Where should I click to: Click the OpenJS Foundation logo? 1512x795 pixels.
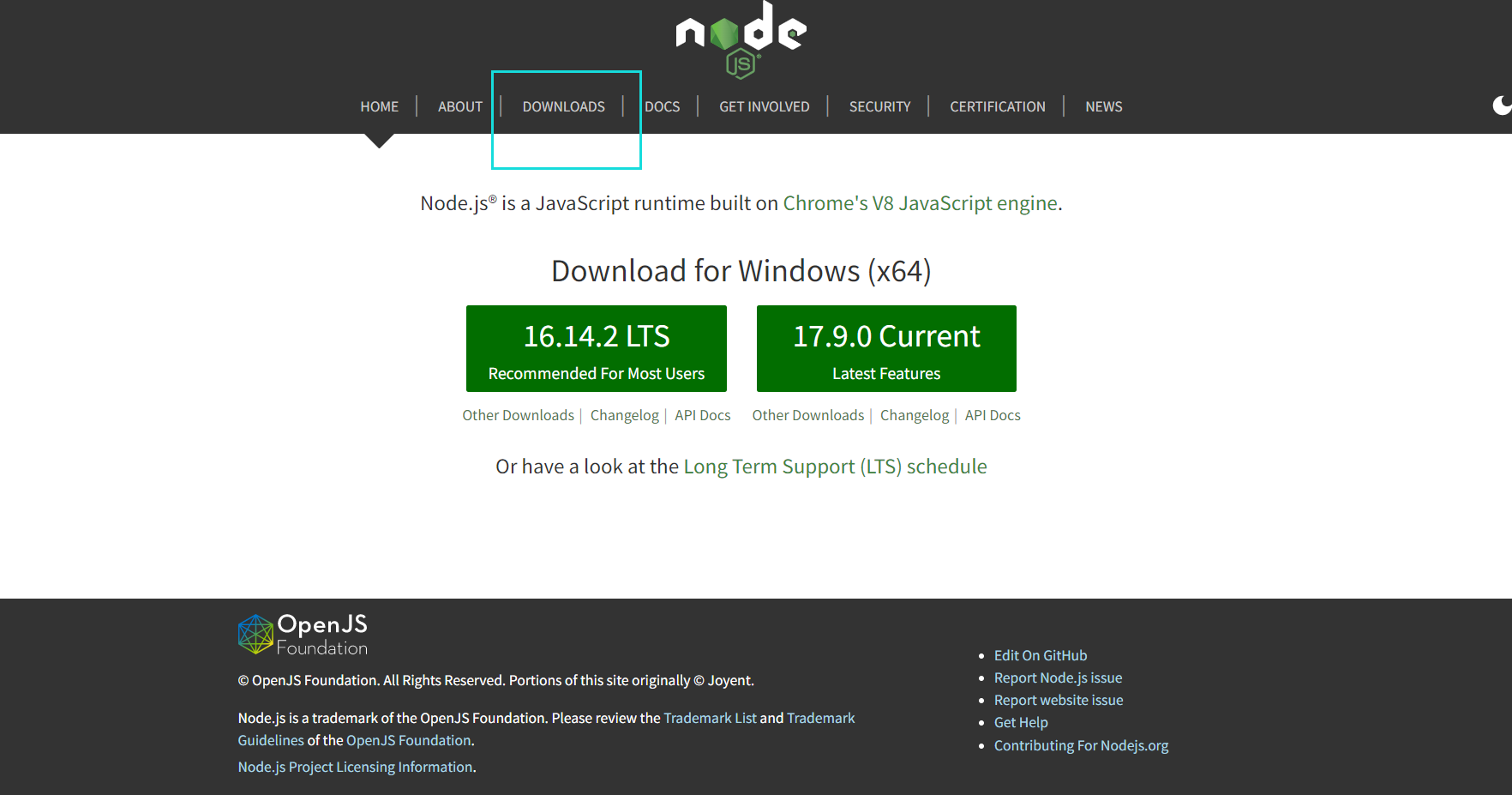pos(303,635)
